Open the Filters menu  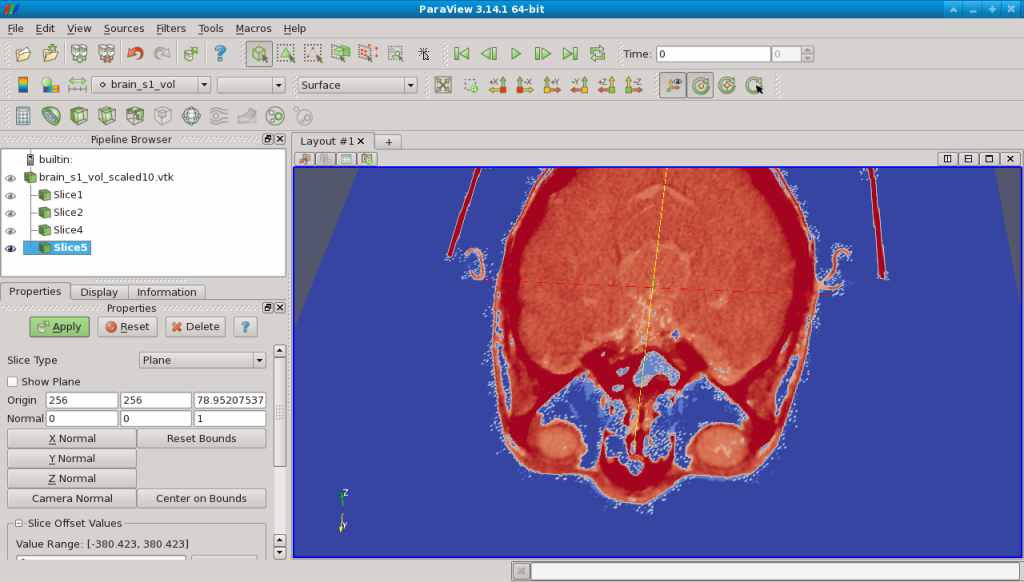[x=171, y=29]
